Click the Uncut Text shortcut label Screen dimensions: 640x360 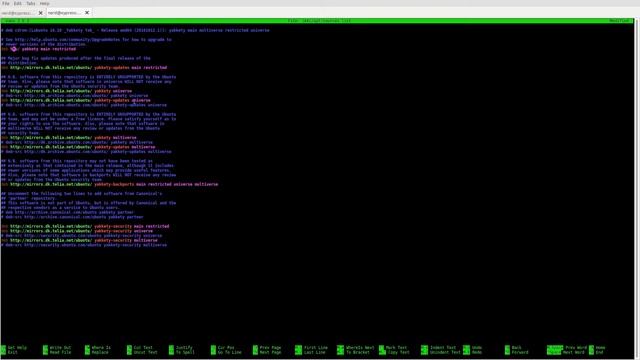pyautogui.click(x=145, y=352)
